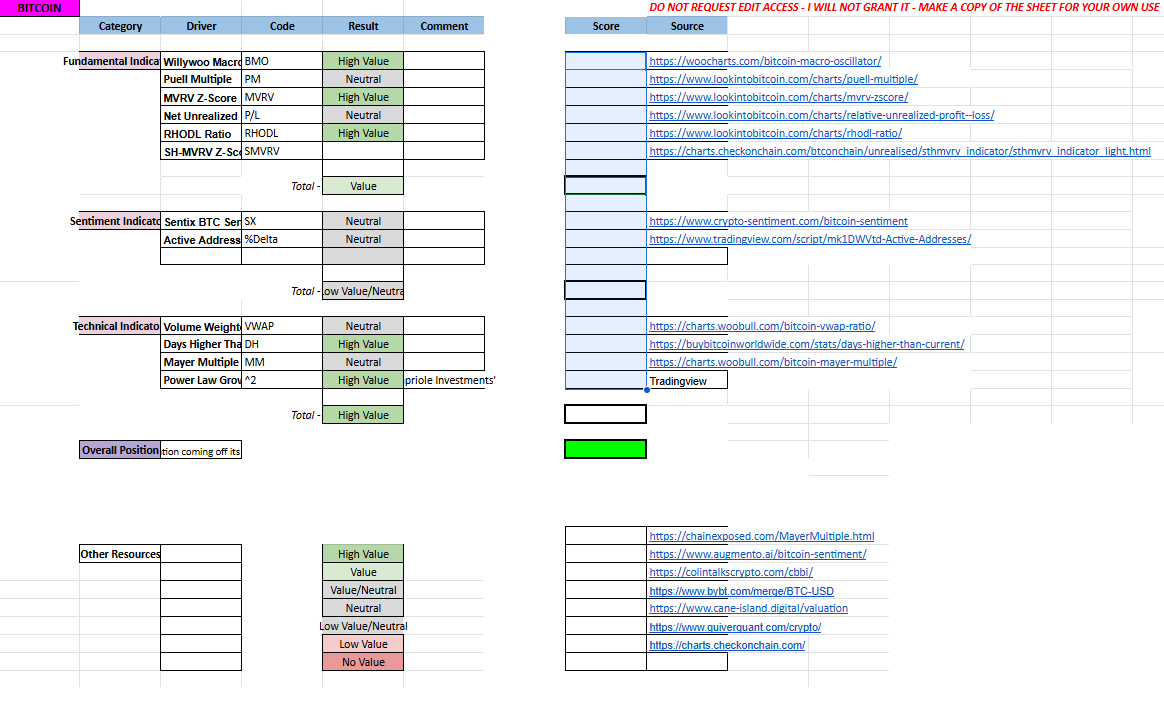Select the green Overall Position score cell
The height and width of the screenshot is (703, 1164).
[x=605, y=448]
